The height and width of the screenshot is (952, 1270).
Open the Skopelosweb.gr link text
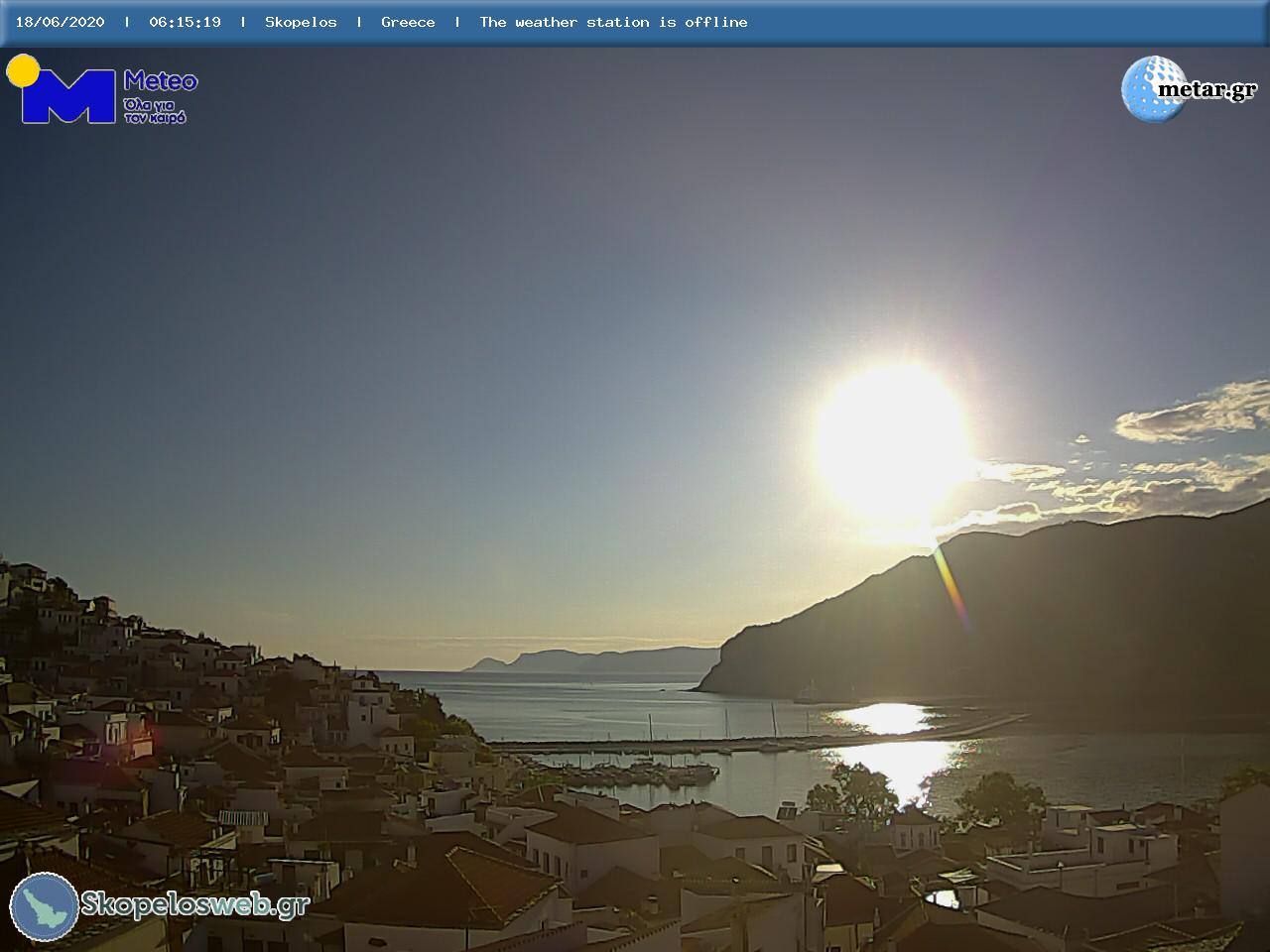[194, 904]
